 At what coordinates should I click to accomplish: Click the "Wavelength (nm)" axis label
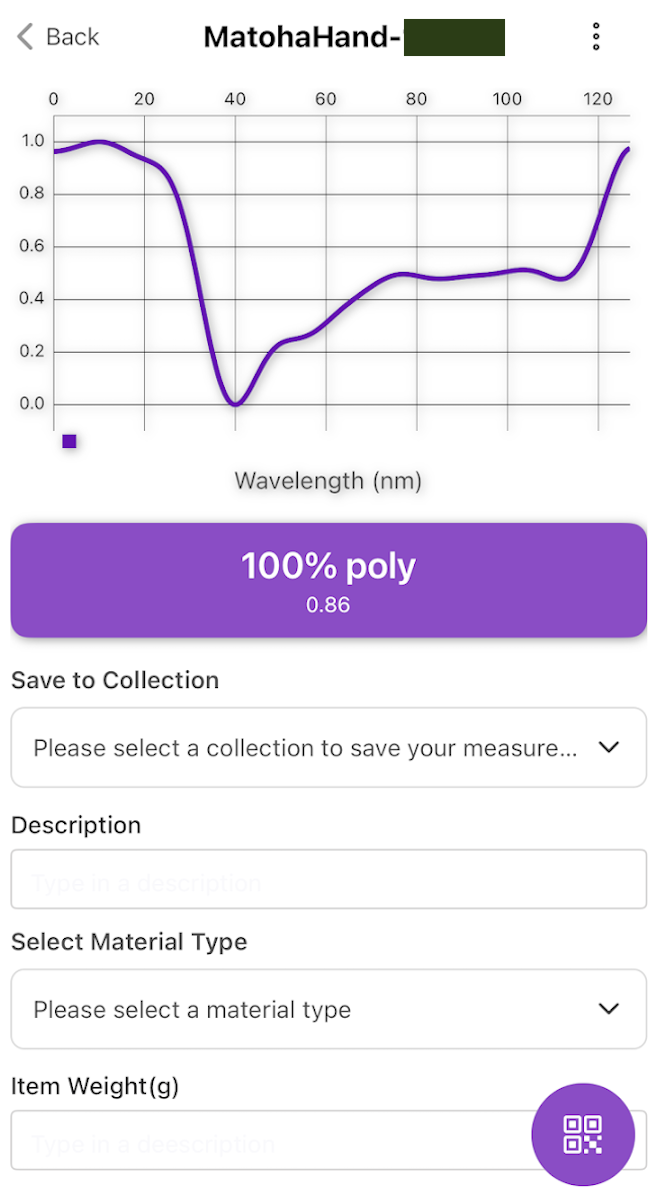coord(328,481)
